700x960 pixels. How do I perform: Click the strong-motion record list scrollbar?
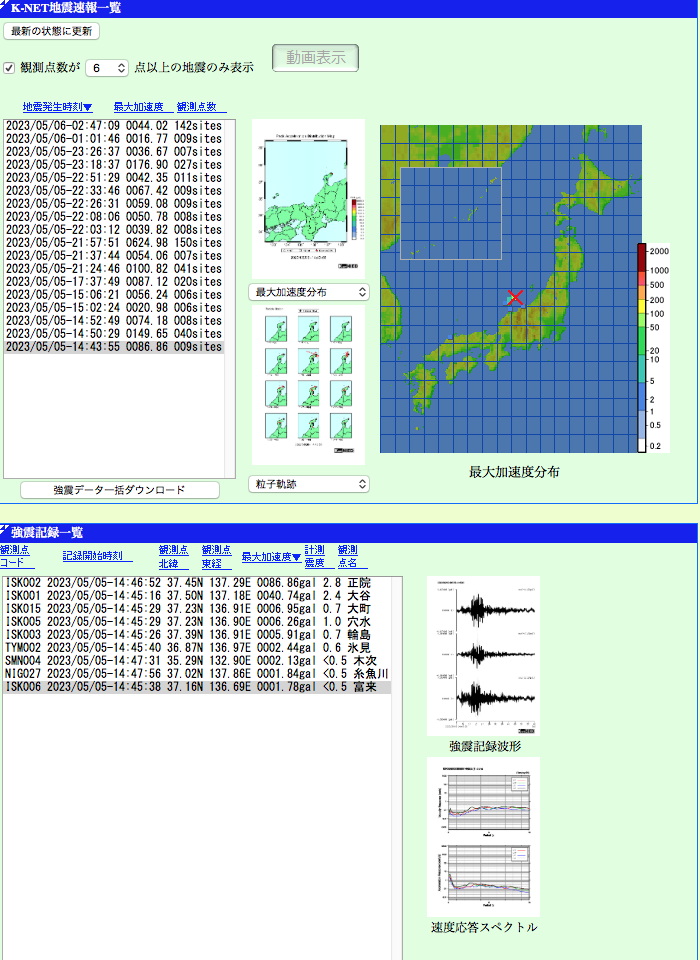pyautogui.click(x=397, y=768)
